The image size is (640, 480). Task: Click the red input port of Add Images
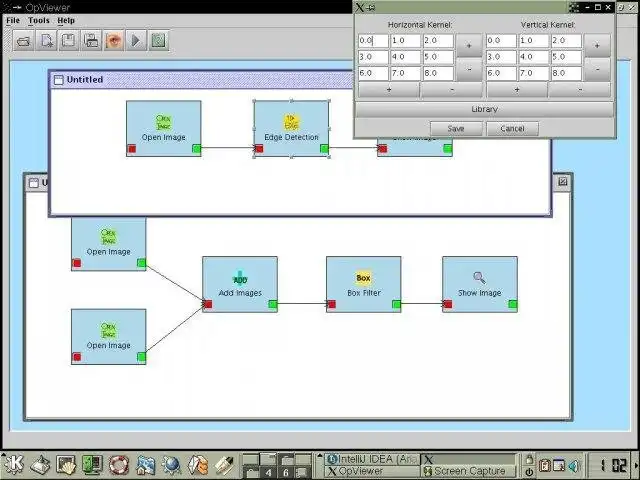tap(208, 304)
